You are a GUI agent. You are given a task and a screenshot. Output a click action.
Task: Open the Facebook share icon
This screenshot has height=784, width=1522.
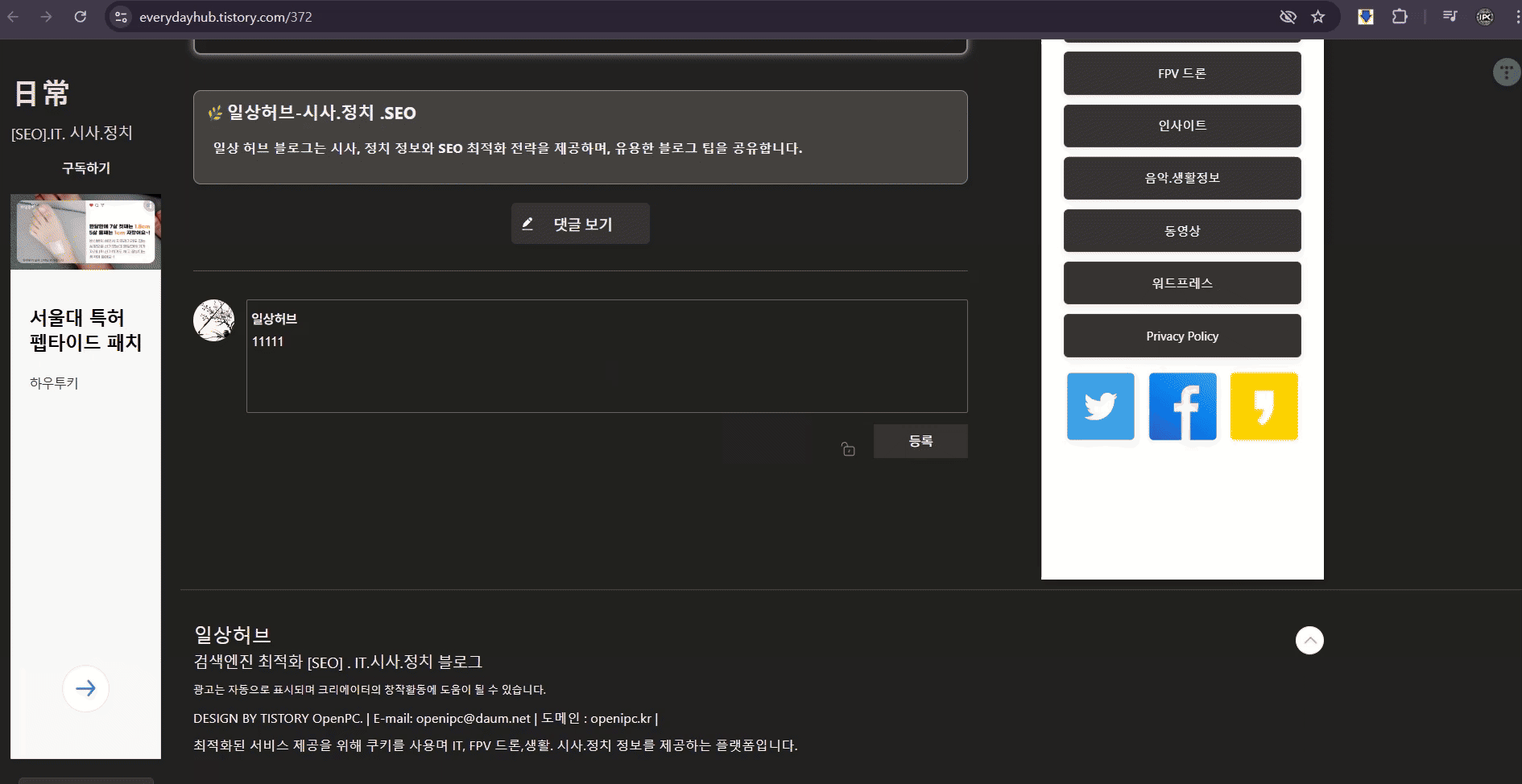pos(1182,406)
